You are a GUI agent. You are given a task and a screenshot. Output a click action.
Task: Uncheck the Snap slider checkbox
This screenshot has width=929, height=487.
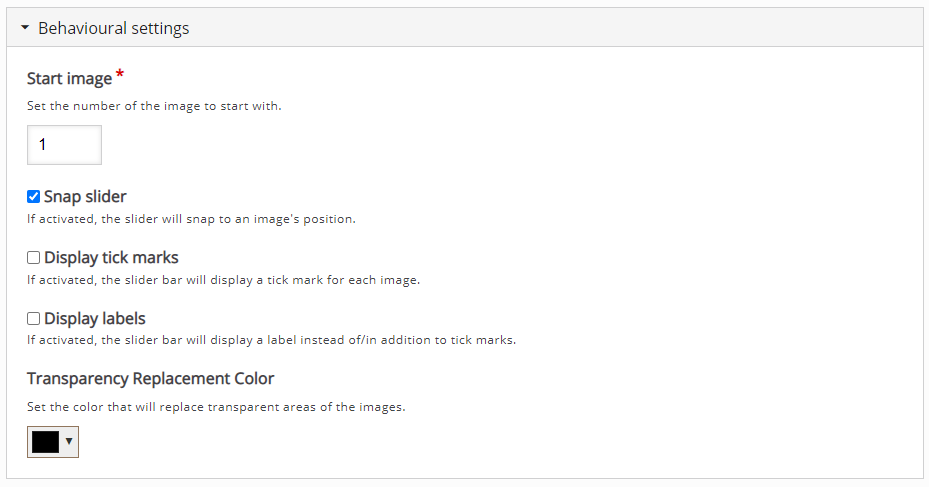point(33,197)
